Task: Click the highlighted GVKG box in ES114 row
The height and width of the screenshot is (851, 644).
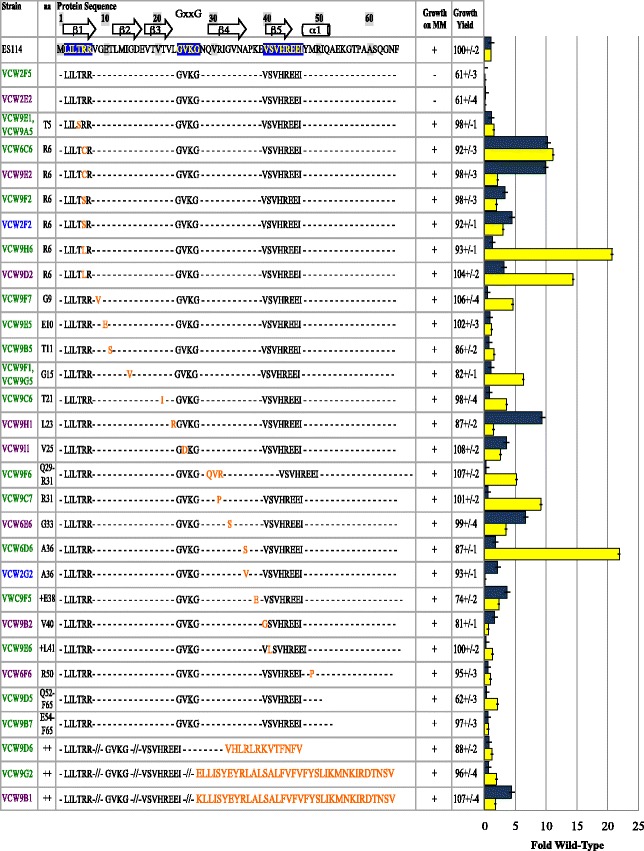Action: click(188, 47)
